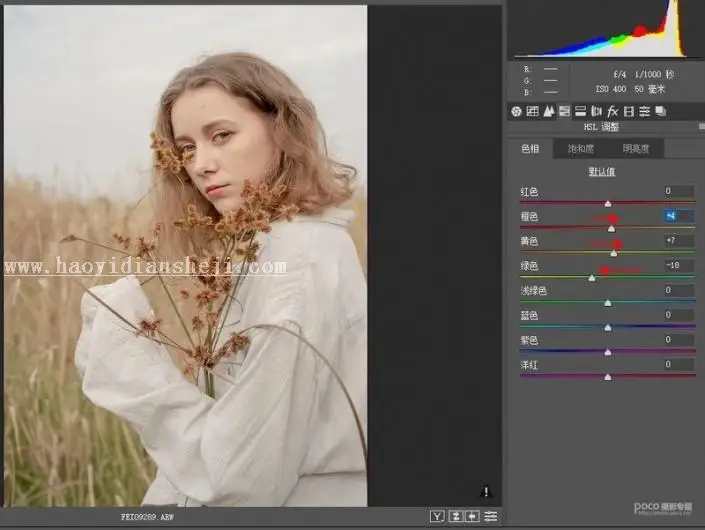The width and height of the screenshot is (705, 530).
Task: Click the R channel readout
Action: (540, 69)
